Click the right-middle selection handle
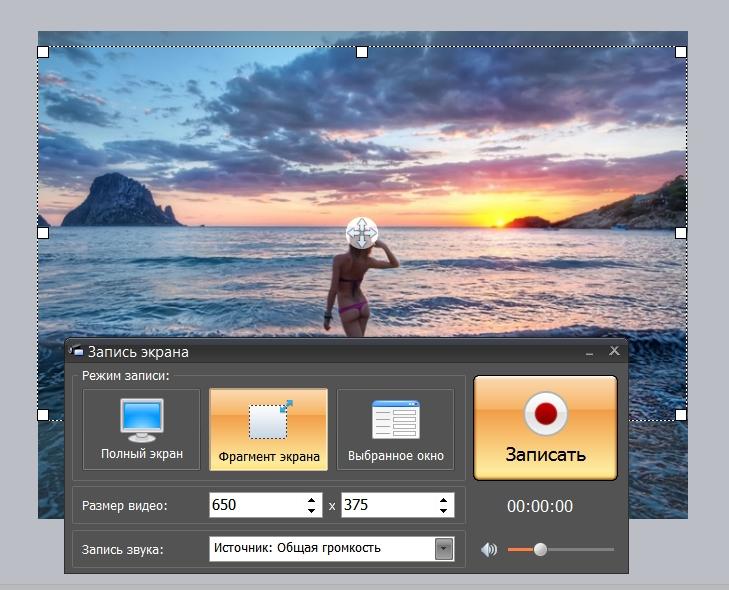The height and width of the screenshot is (590, 729). 681,232
